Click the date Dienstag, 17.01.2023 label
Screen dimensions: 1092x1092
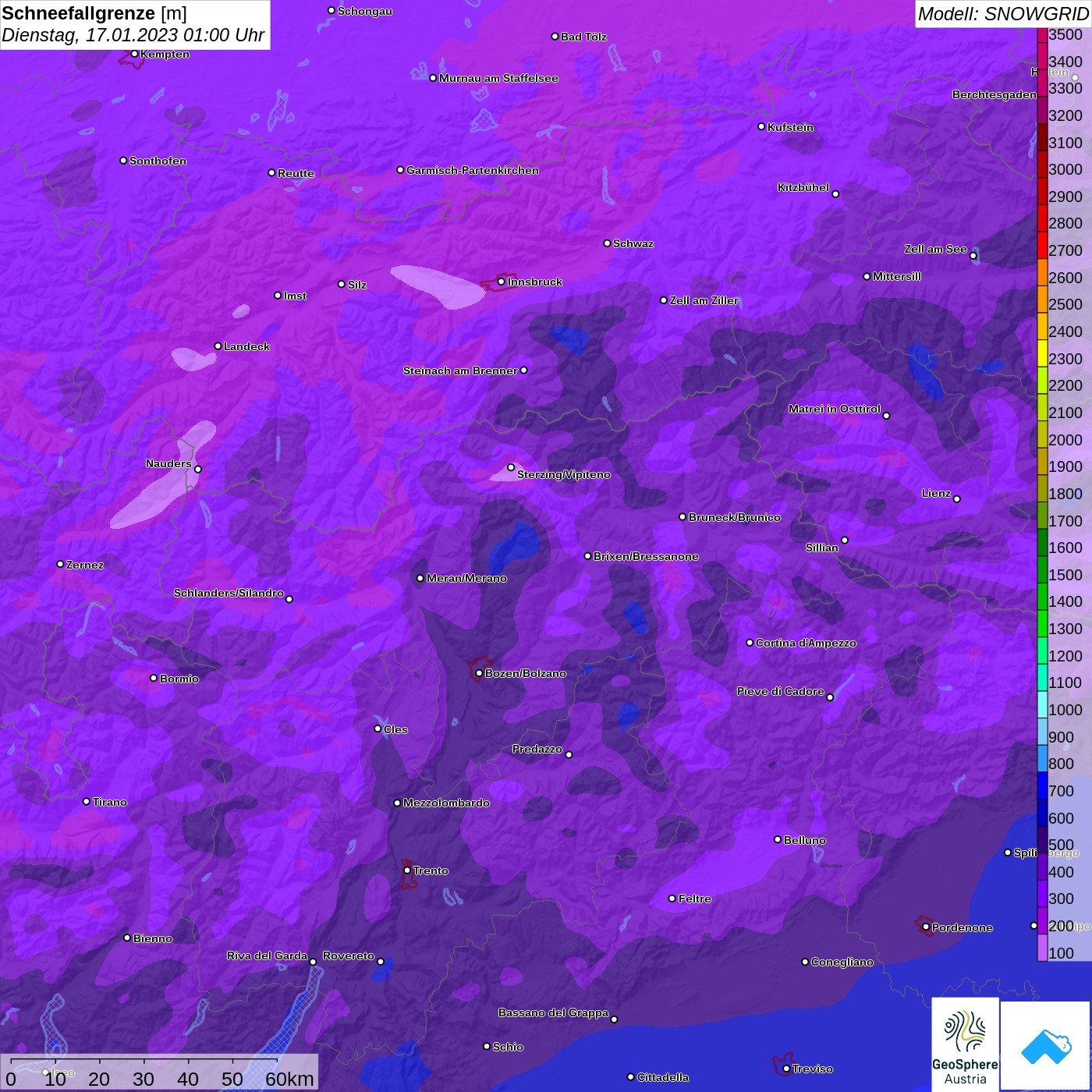coord(133,35)
